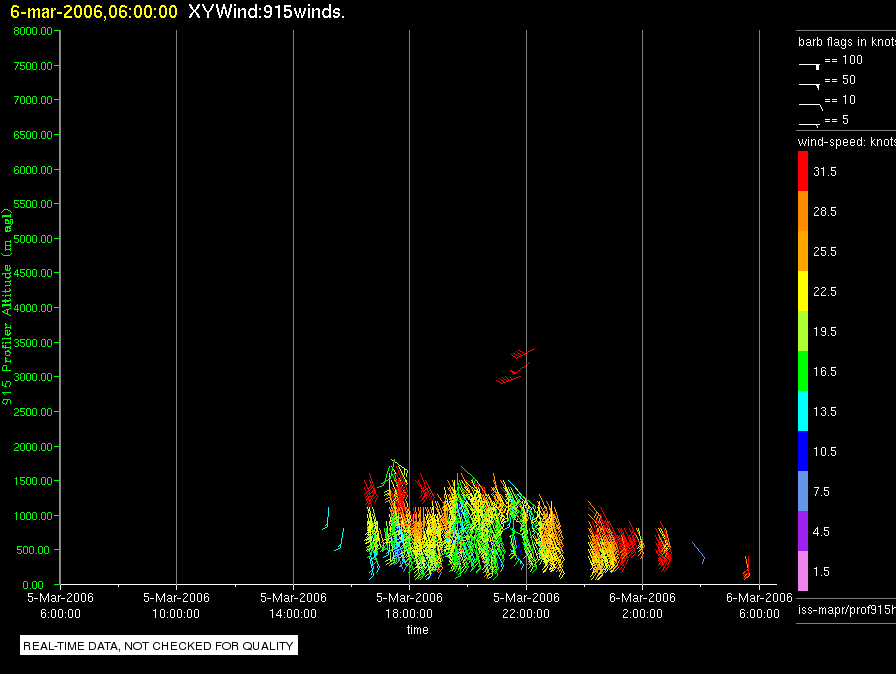This screenshot has width=896, height=674.
Task: Click the 5500.00 altitude tick label
Action: click(33, 204)
